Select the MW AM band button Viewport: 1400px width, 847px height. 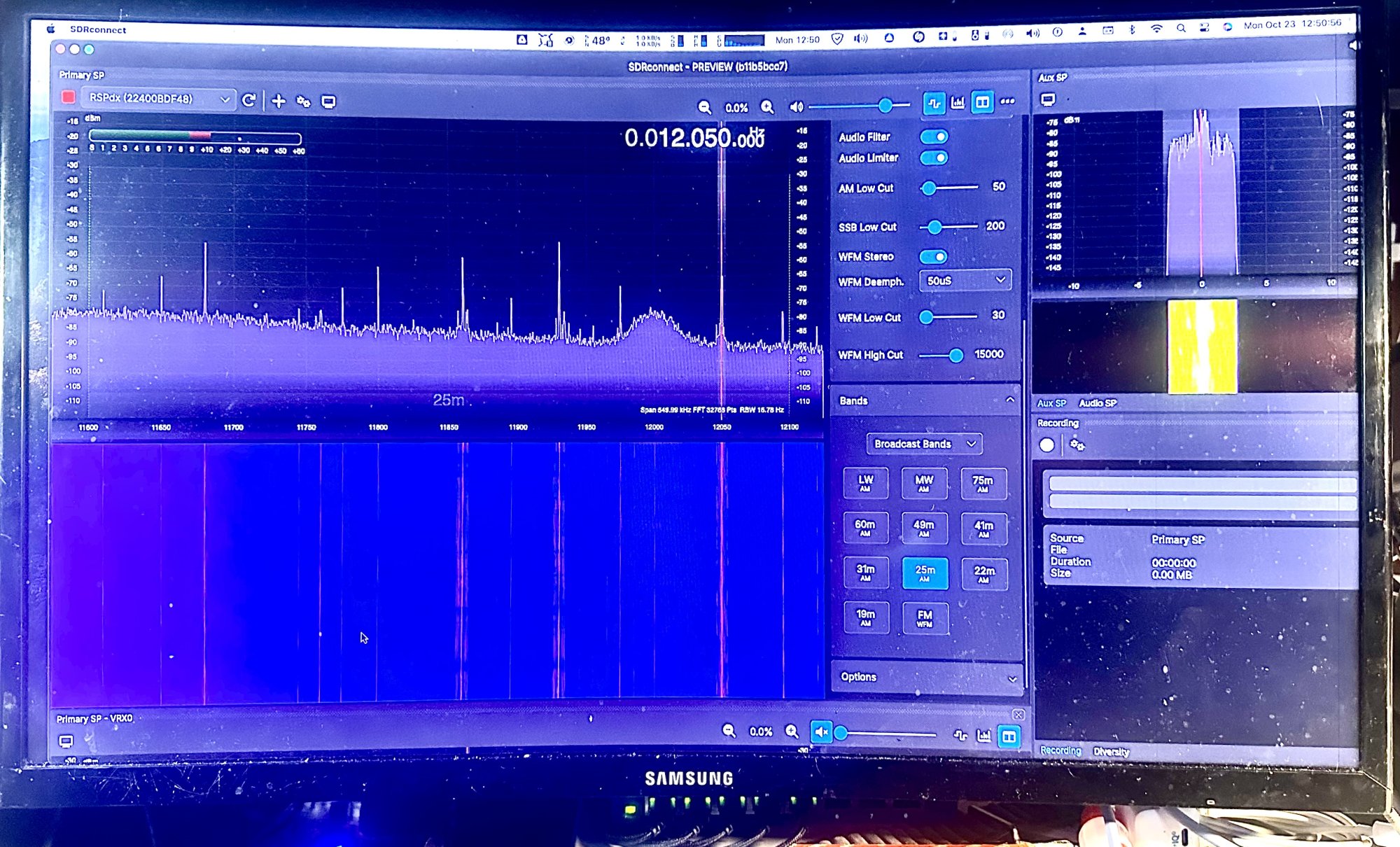pyautogui.click(x=924, y=483)
